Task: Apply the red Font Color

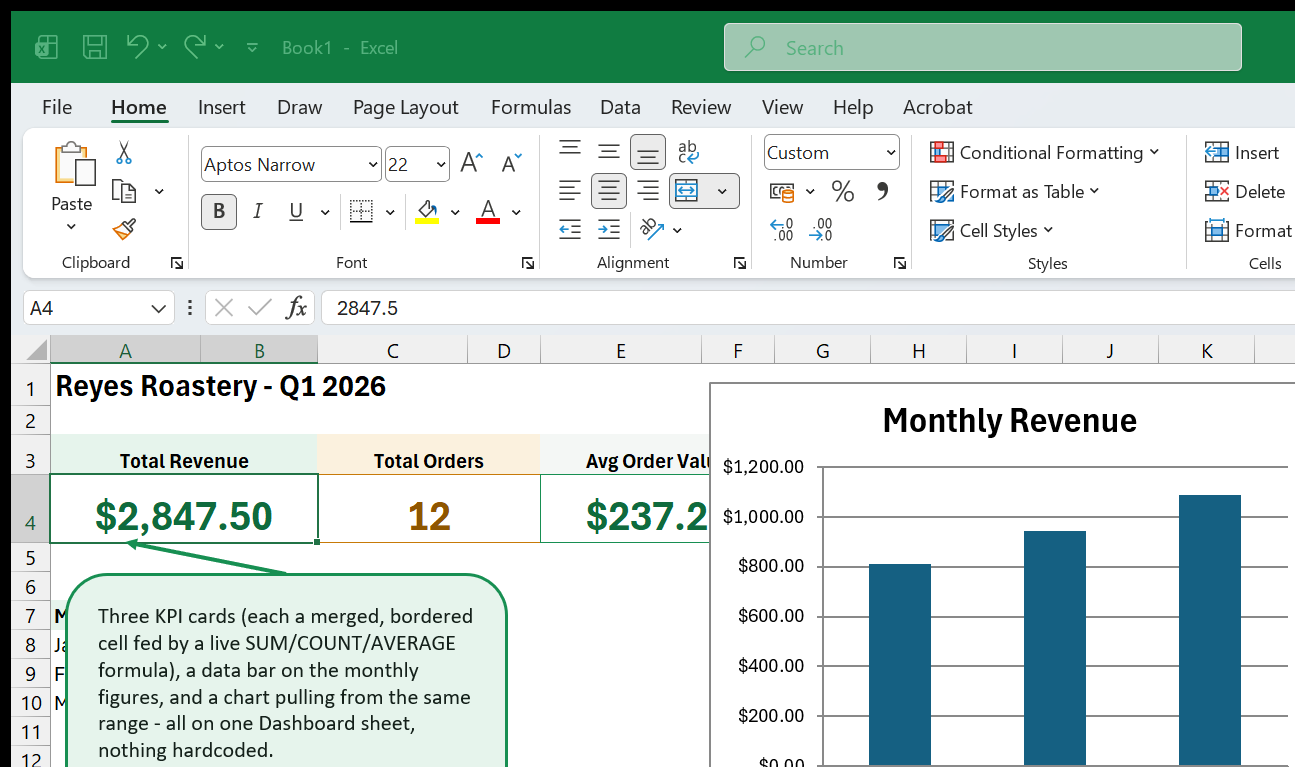Action: point(488,211)
